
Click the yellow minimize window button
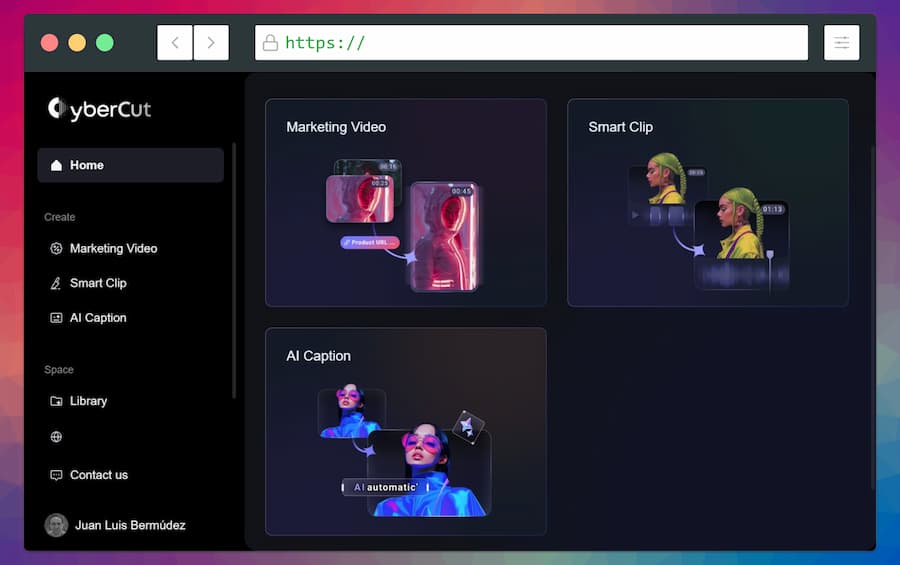(x=77, y=42)
